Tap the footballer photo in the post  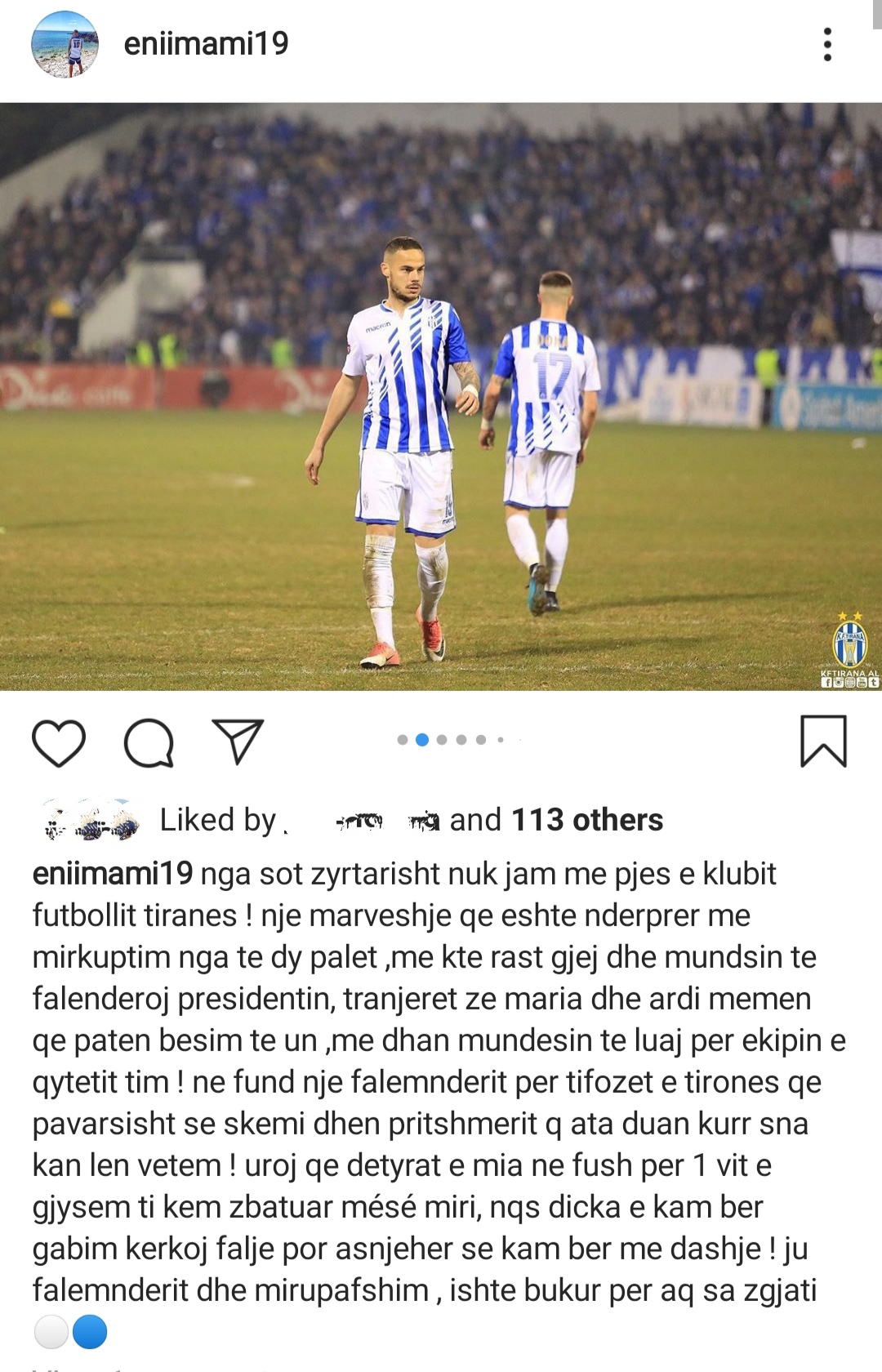[x=441, y=397]
